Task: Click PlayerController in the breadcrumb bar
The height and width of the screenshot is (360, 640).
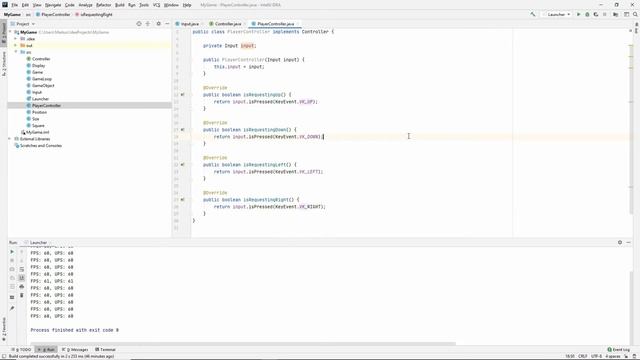Action: [x=53, y=14]
